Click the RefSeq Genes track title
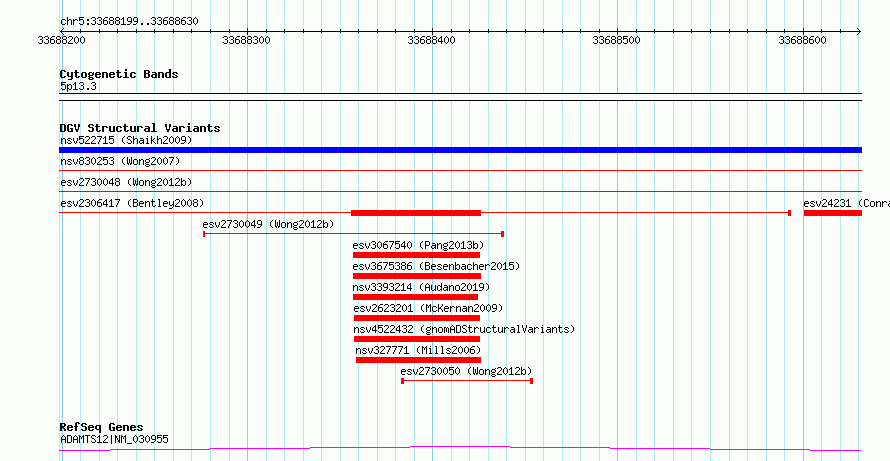This screenshot has width=890, height=461. point(102,427)
